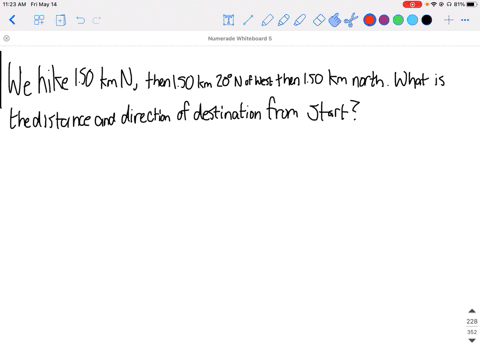Tap the Wi-Fi status icon
Viewport: 480px width, 360px height.
(434, 4)
